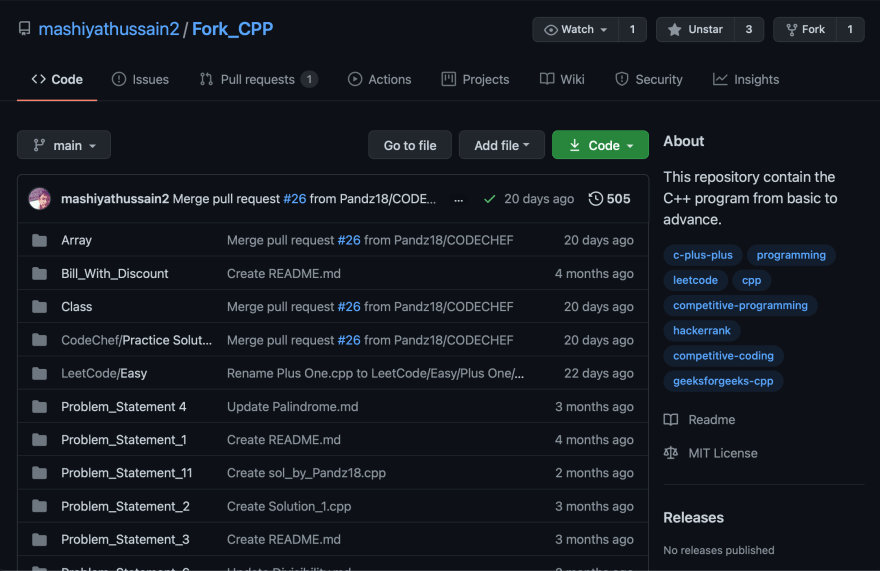Open the Problem_Statement_11 folder

pyautogui.click(x=126, y=473)
